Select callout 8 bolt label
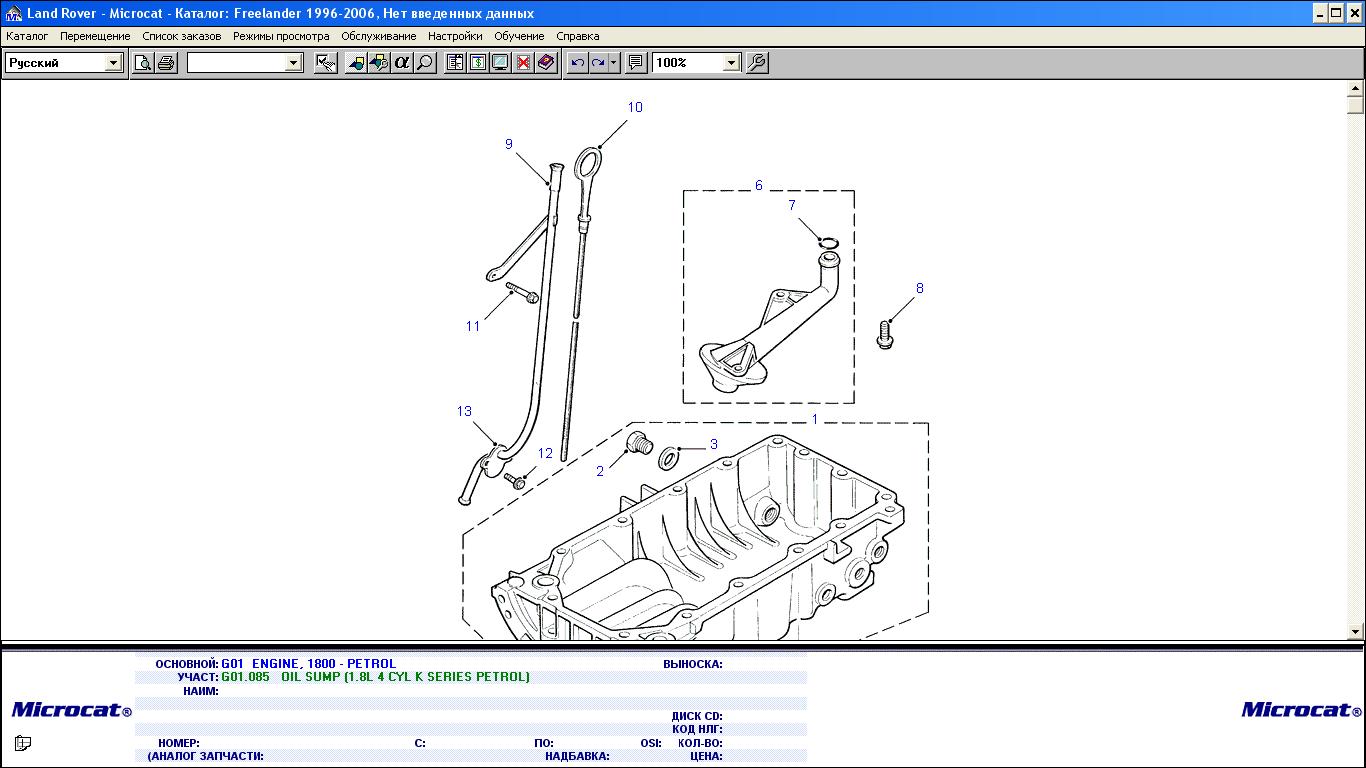This screenshot has height=768, width=1366. [920, 288]
